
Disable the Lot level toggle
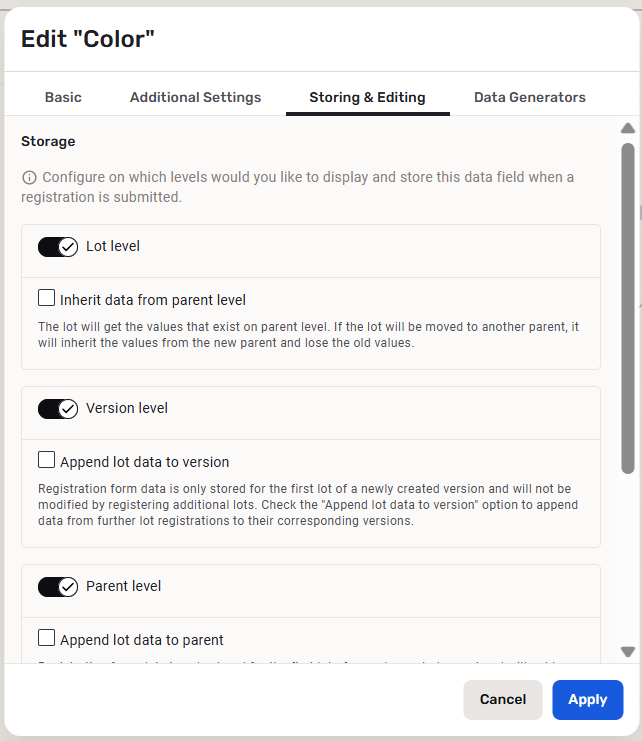pyautogui.click(x=58, y=246)
